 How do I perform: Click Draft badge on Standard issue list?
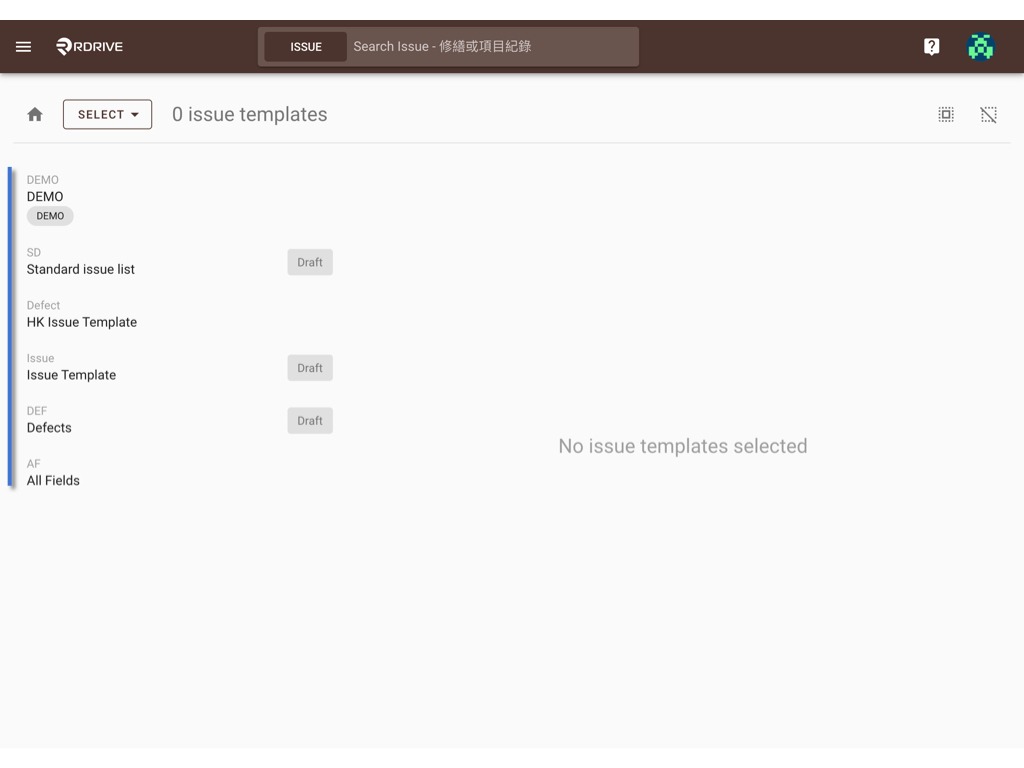310,262
